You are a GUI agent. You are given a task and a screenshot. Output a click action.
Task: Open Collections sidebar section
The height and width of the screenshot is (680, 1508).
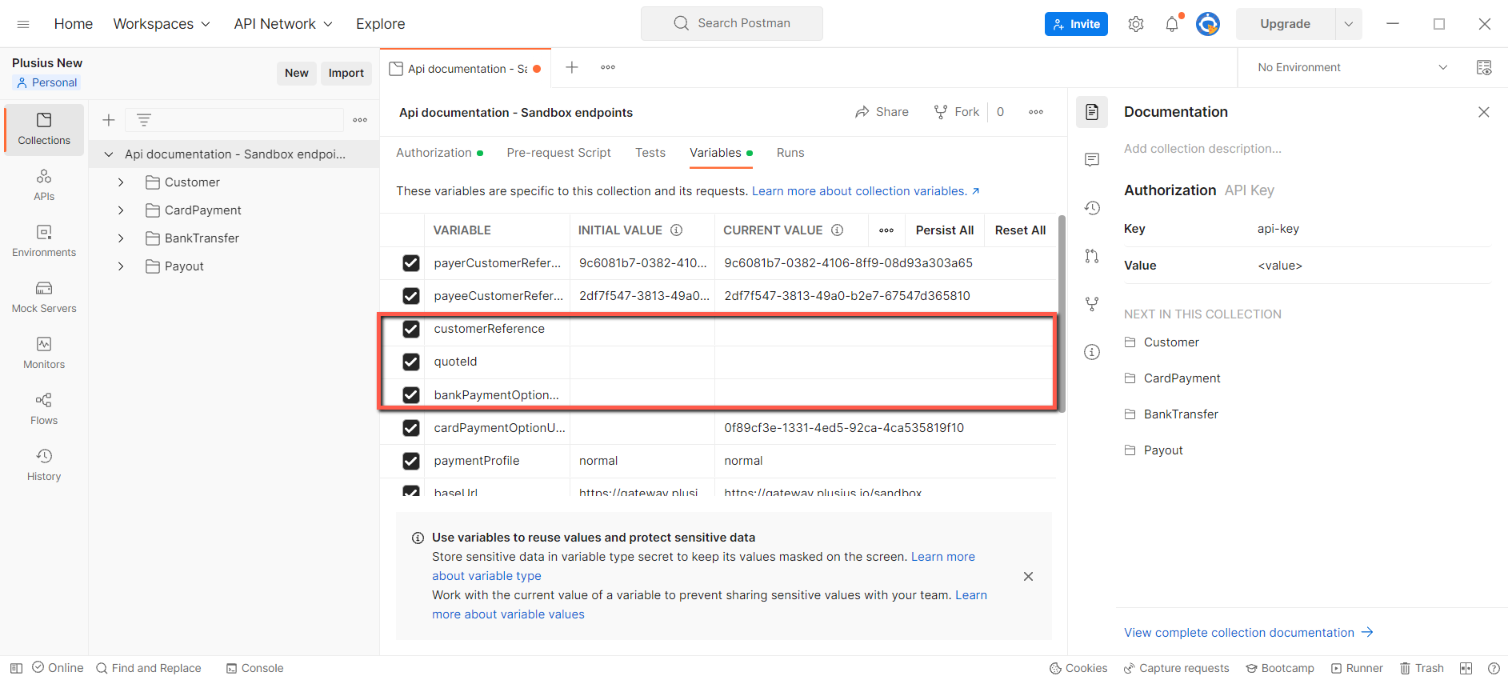[44, 129]
